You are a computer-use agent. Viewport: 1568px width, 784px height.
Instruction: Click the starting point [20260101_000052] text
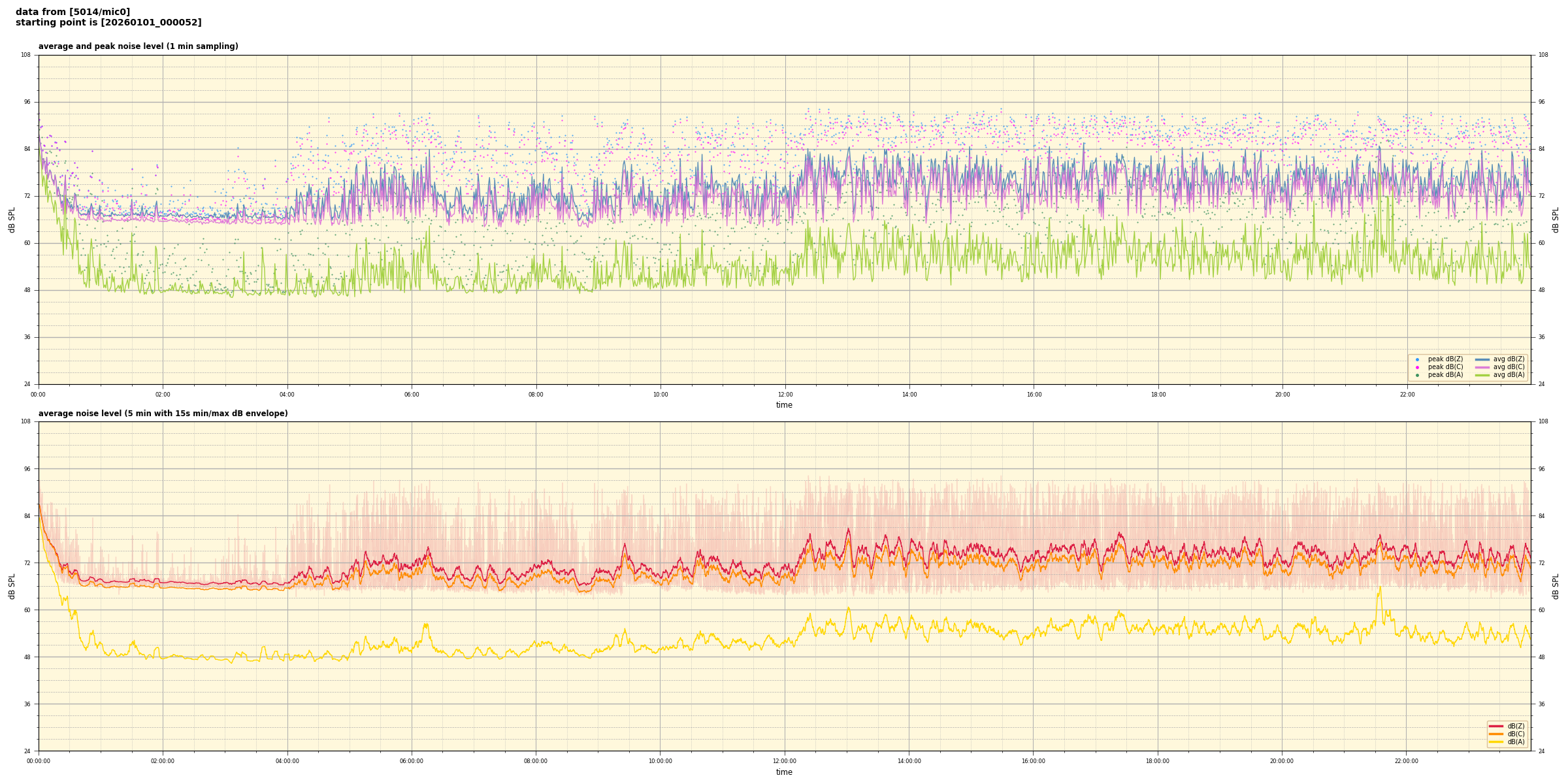[108, 23]
